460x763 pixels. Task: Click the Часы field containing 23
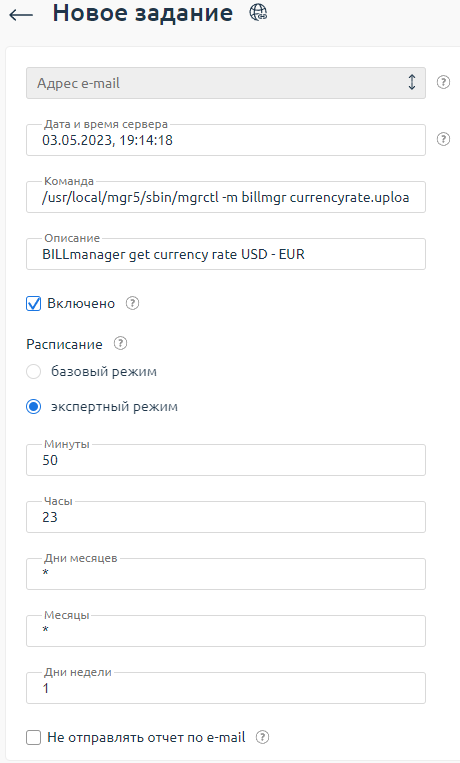[x=226, y=517]
